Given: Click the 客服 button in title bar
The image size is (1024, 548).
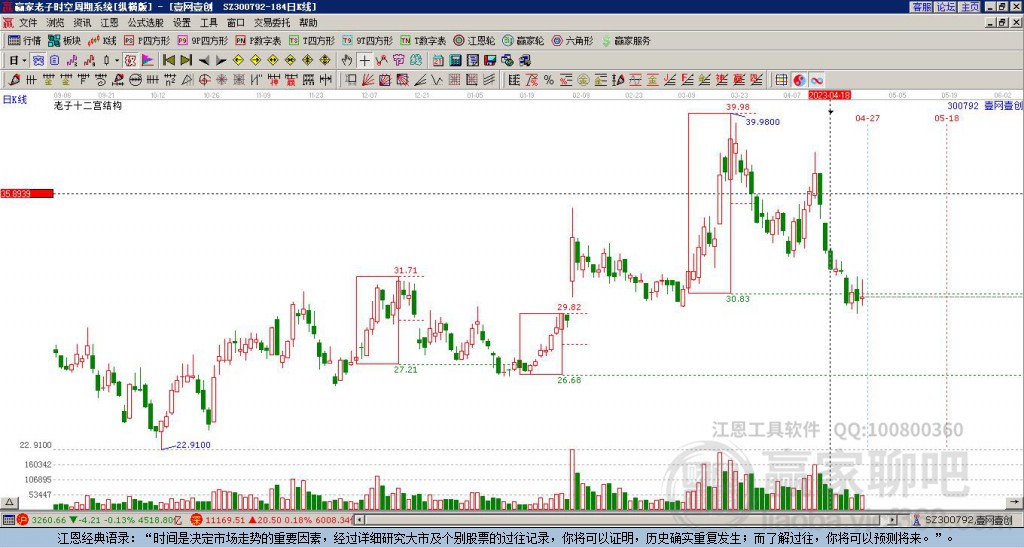Looking at the screenshot, I should pos(921,7).
